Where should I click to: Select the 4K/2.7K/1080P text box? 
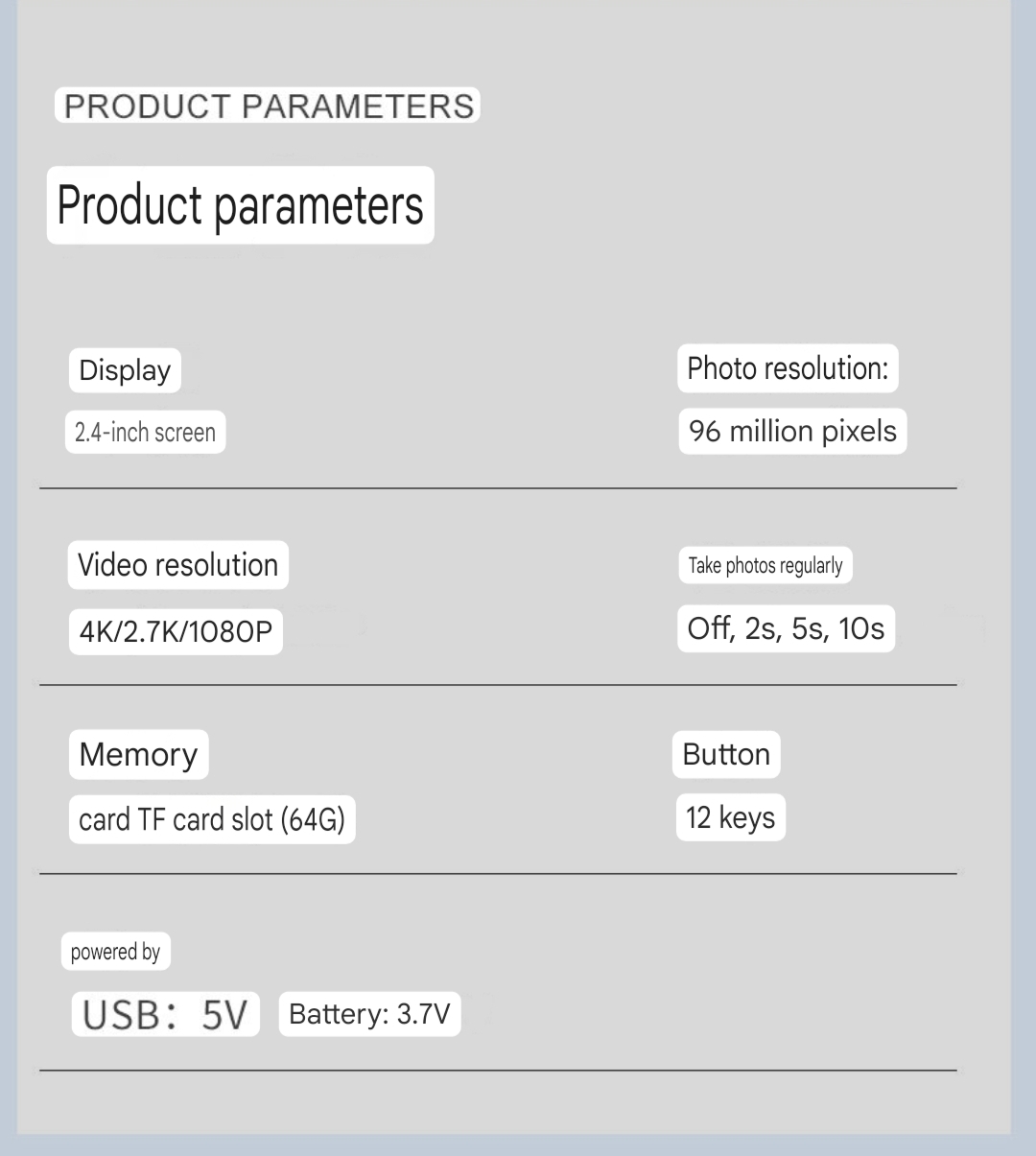click(x=176, y=631)
